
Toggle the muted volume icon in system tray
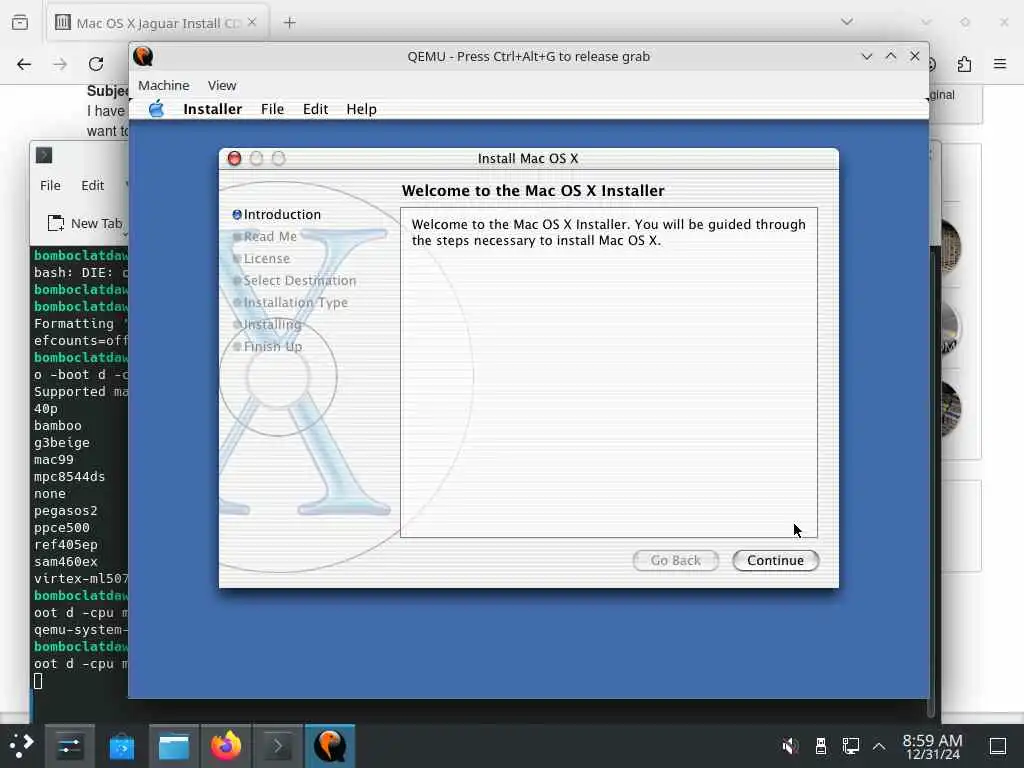791,746
